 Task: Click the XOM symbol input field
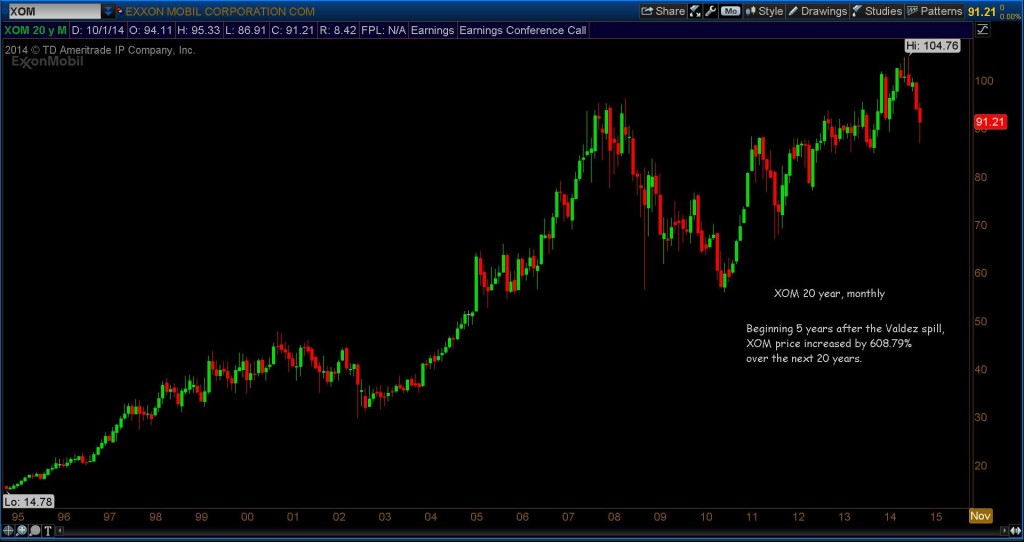coord(54,11)
